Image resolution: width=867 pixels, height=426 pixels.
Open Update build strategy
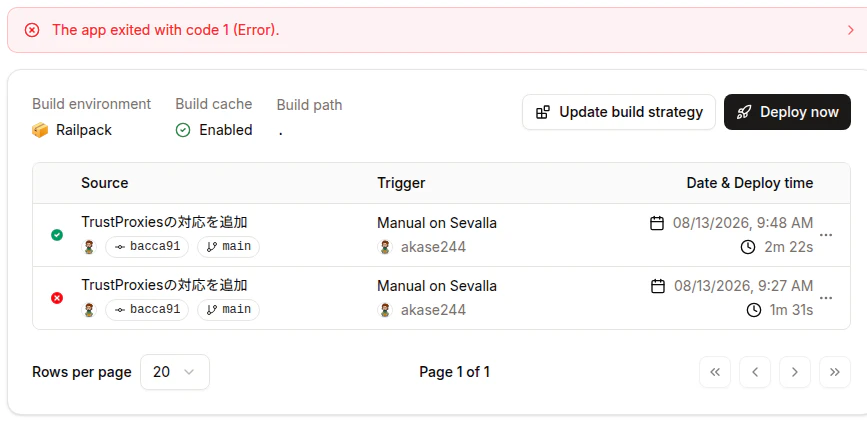(x=619, y=112)
